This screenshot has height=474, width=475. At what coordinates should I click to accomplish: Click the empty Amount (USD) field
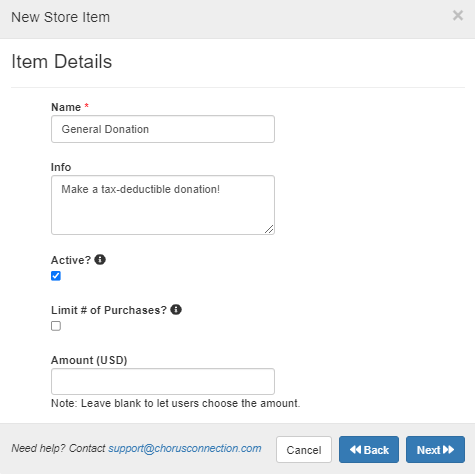coord(163,382)
